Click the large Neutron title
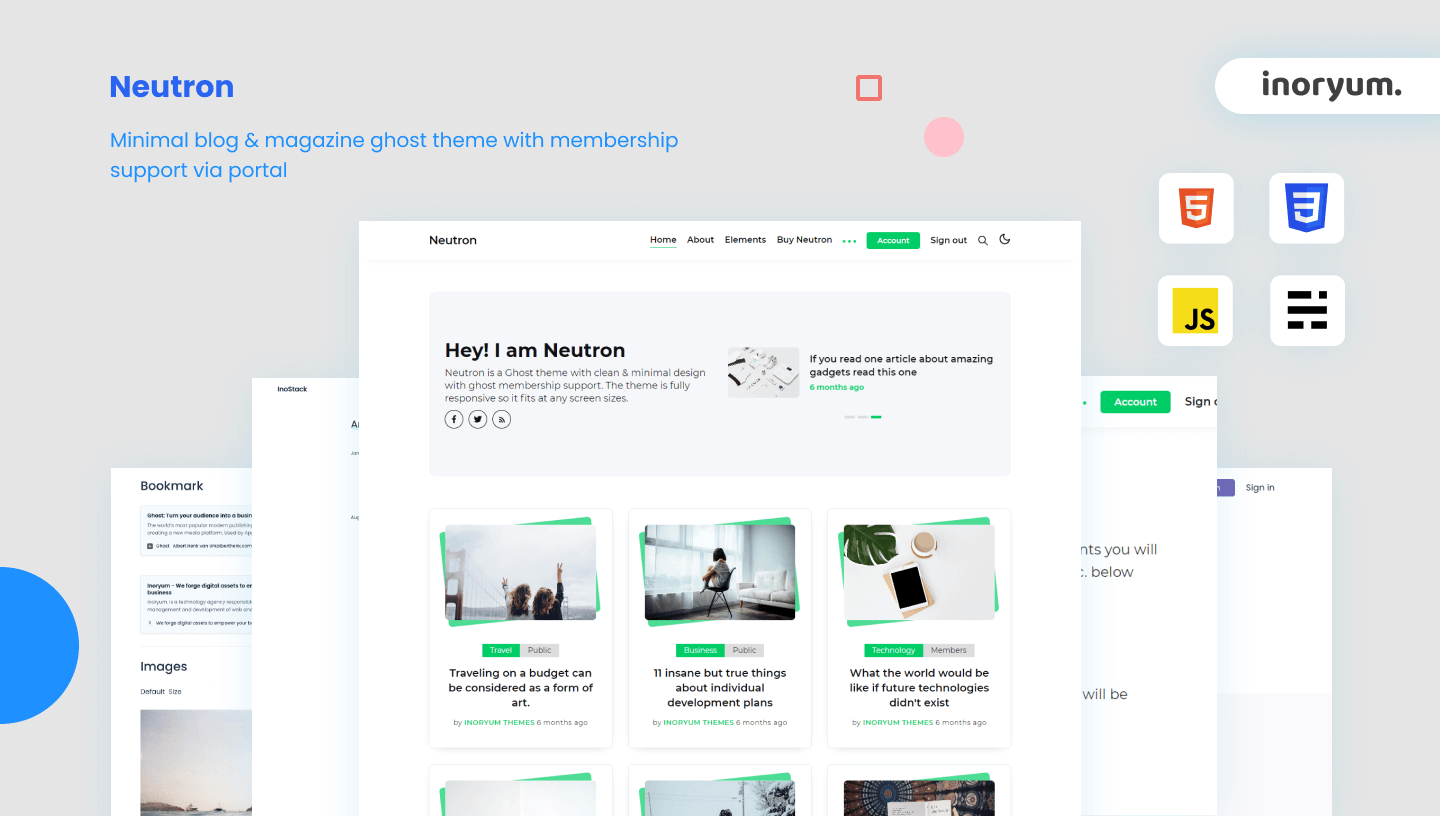Image resolution: width=1440 pixels, height=816 pixels. 172,87
